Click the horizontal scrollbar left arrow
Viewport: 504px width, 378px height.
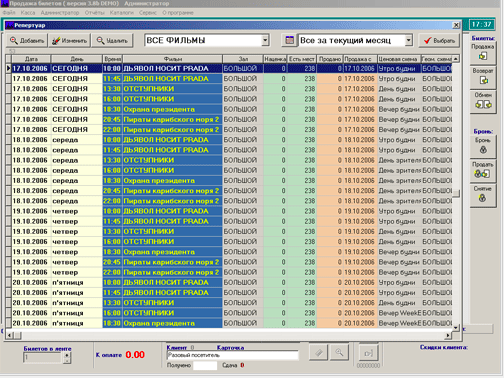tap(9, 335)
